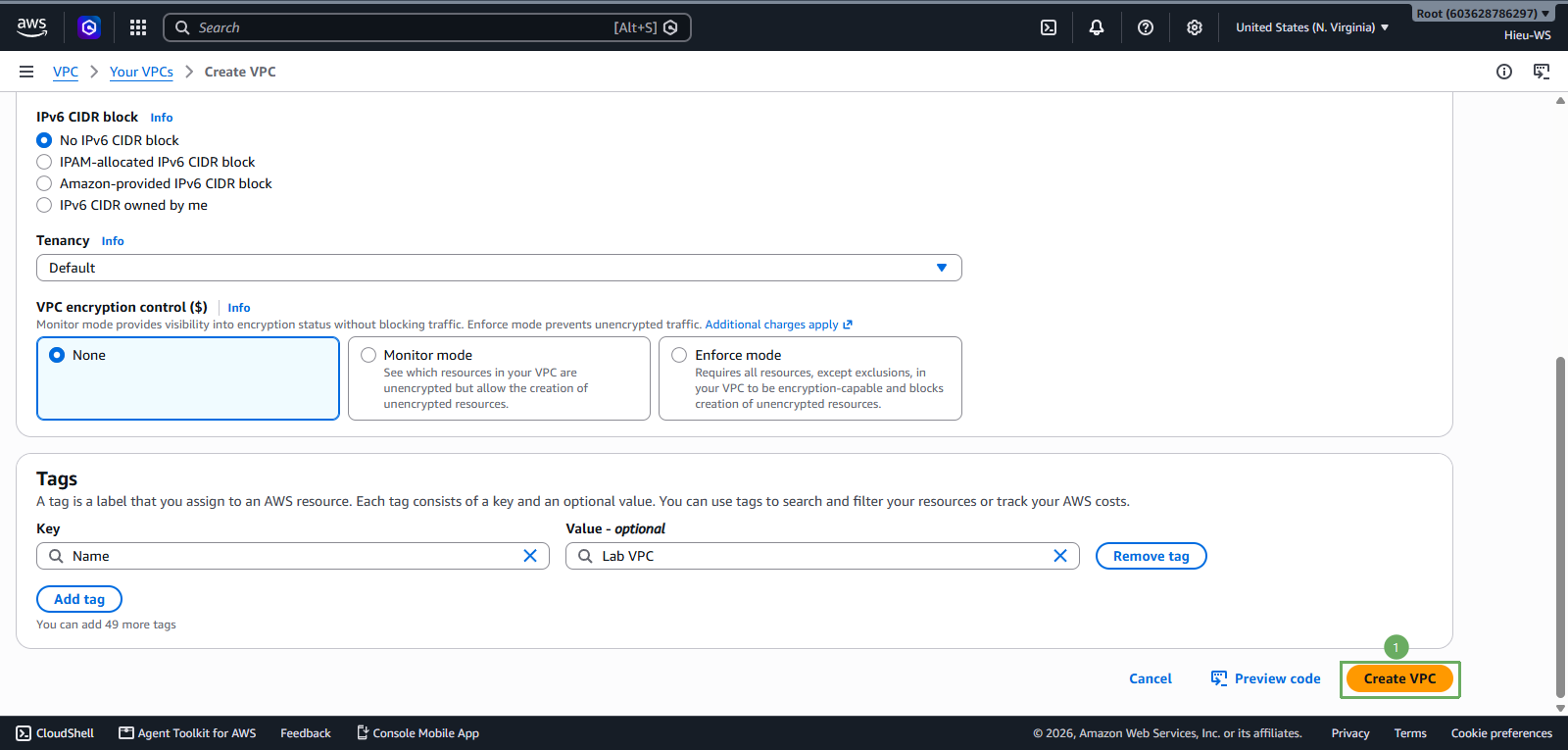
Task: Open the info panel circle icon
Action: [x=1504, y=72]
